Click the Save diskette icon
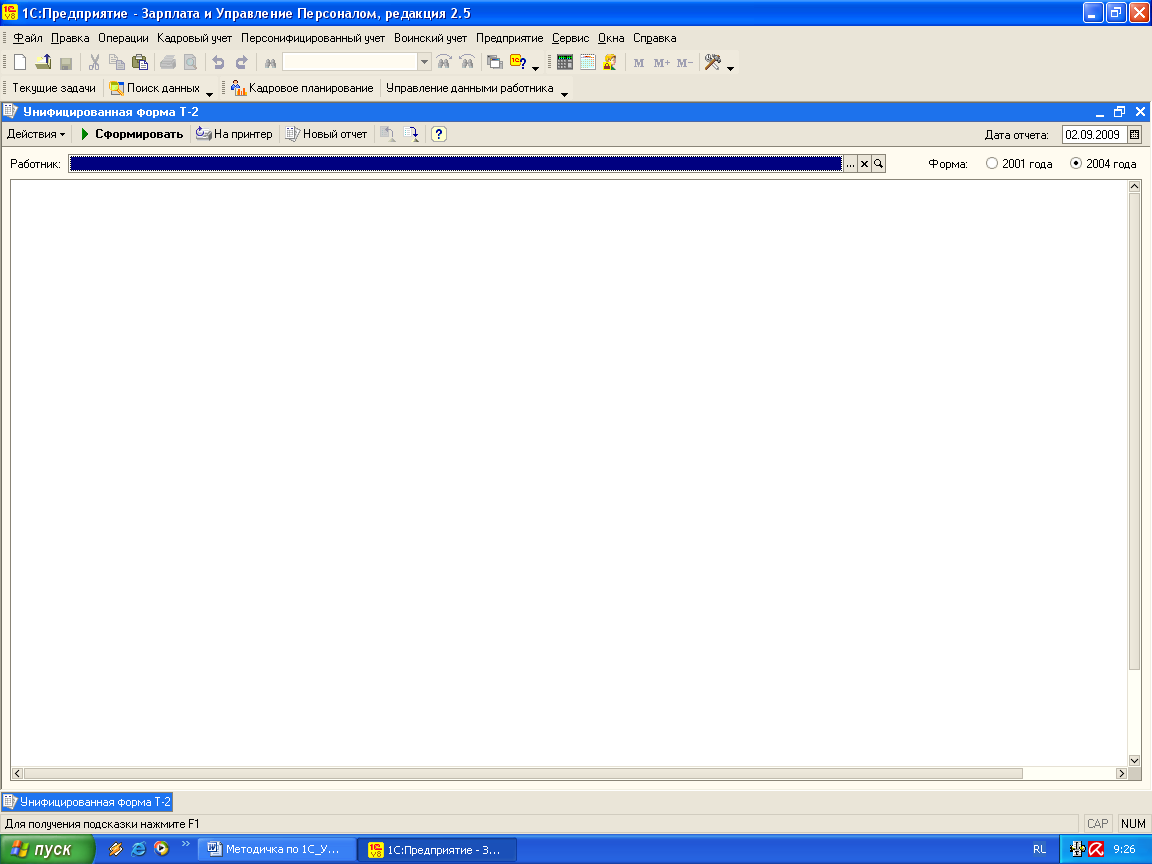Screen dimensions: 1152x864 [x=65, y=62]
